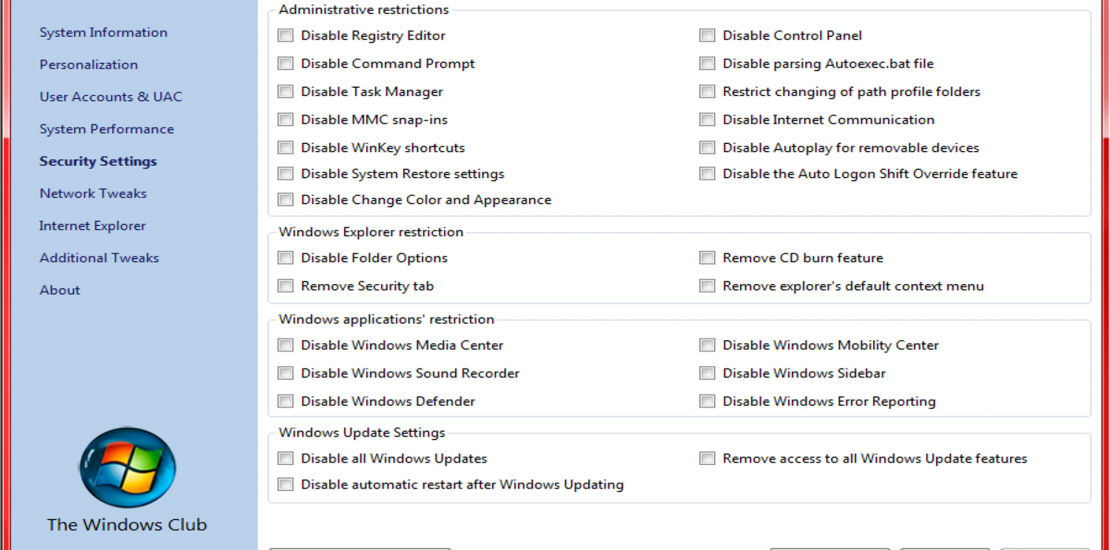
Task: Tick Disable automatic restart after Windows Updating
Action: pyautogui.click(x=285, y=485)
